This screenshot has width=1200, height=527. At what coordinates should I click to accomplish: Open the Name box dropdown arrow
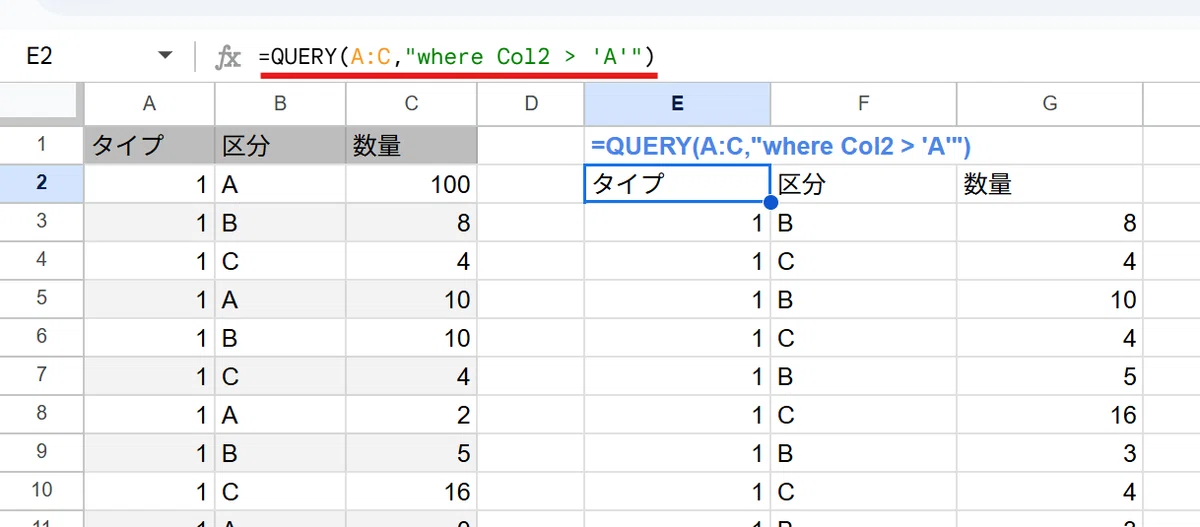(x=166, y=57)
